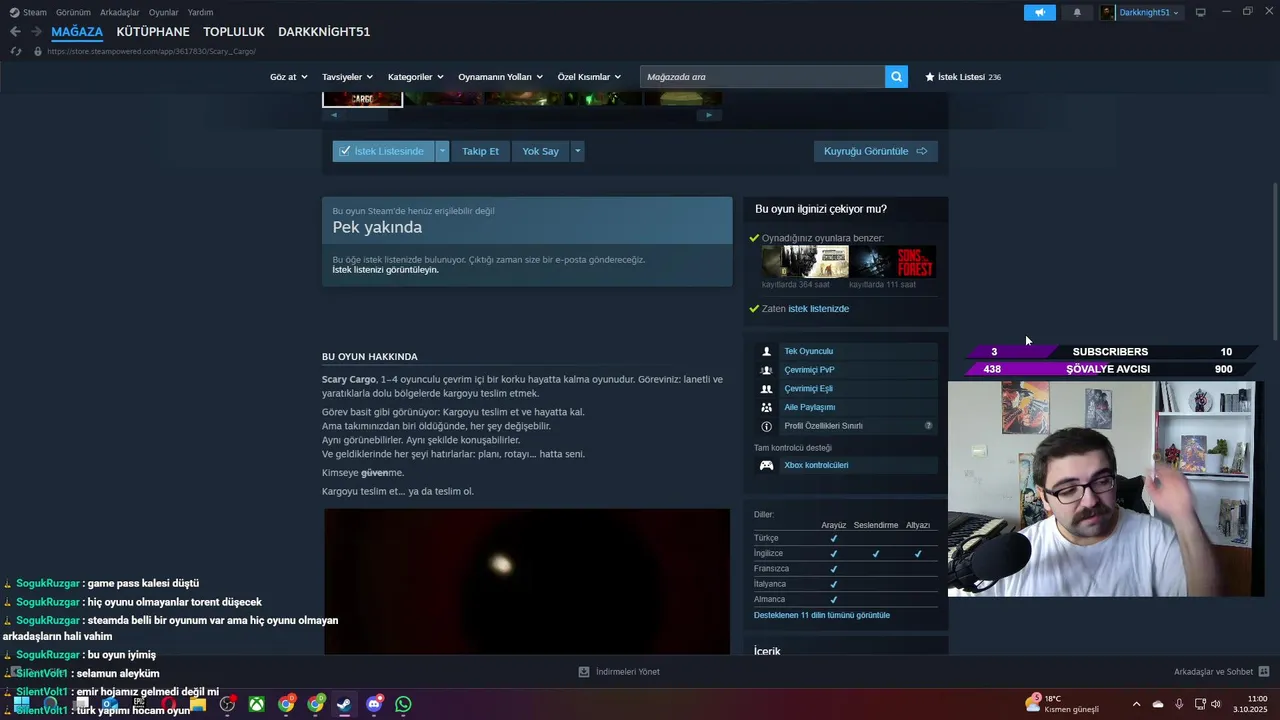This screenshot has height=720, width=1280.
Task: Open the İstek Listesi link
Action: pyautogui.click(x=962, y=77)
